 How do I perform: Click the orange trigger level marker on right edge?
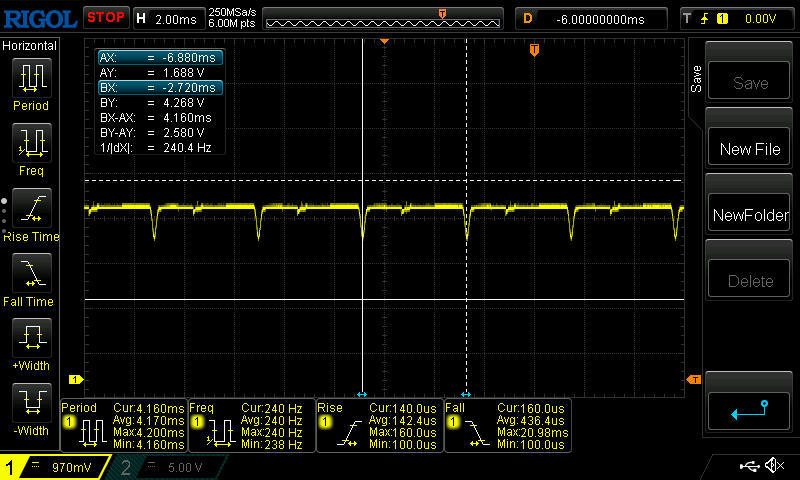pos(694,379)
